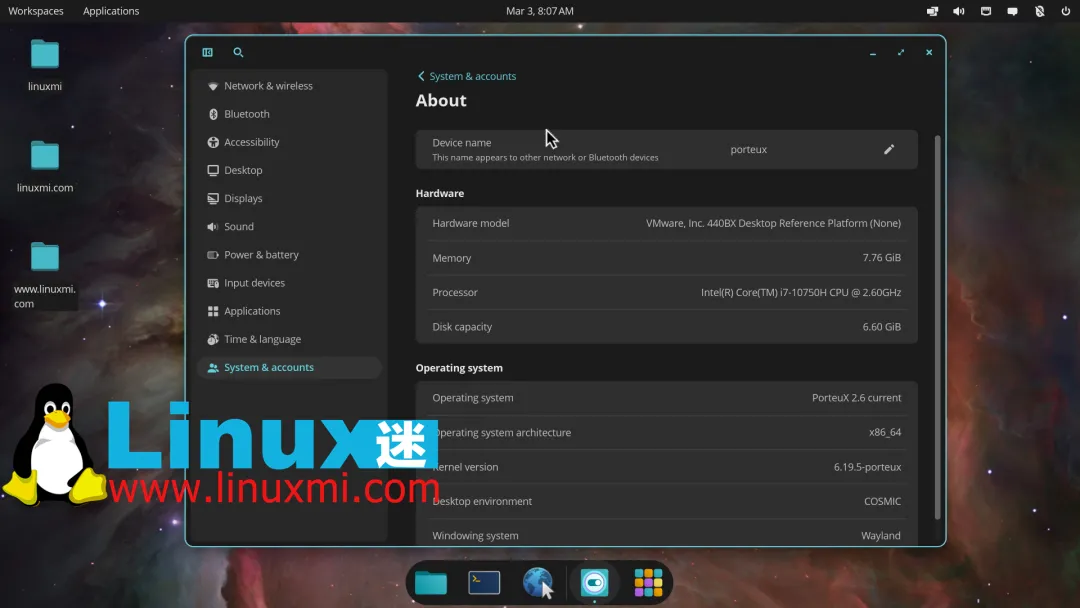
Task: Select System & accounts sidebar entry
Action: (x=289, y=368)
